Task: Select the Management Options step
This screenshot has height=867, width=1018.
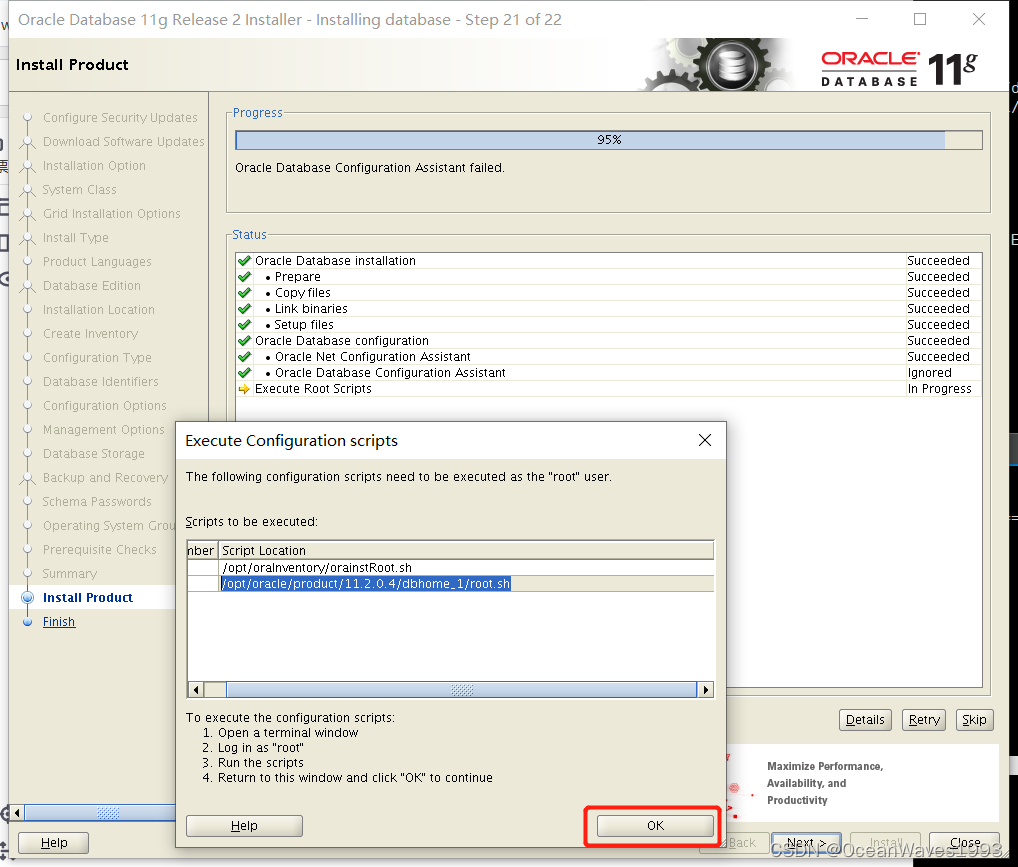Action: [x=104, y=429]
